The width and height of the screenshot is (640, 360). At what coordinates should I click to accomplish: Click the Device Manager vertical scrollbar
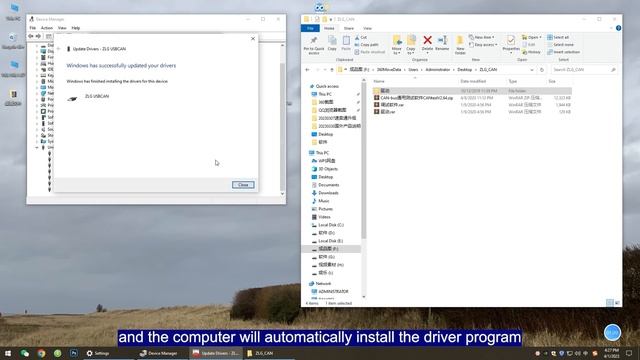pos(282,127)
